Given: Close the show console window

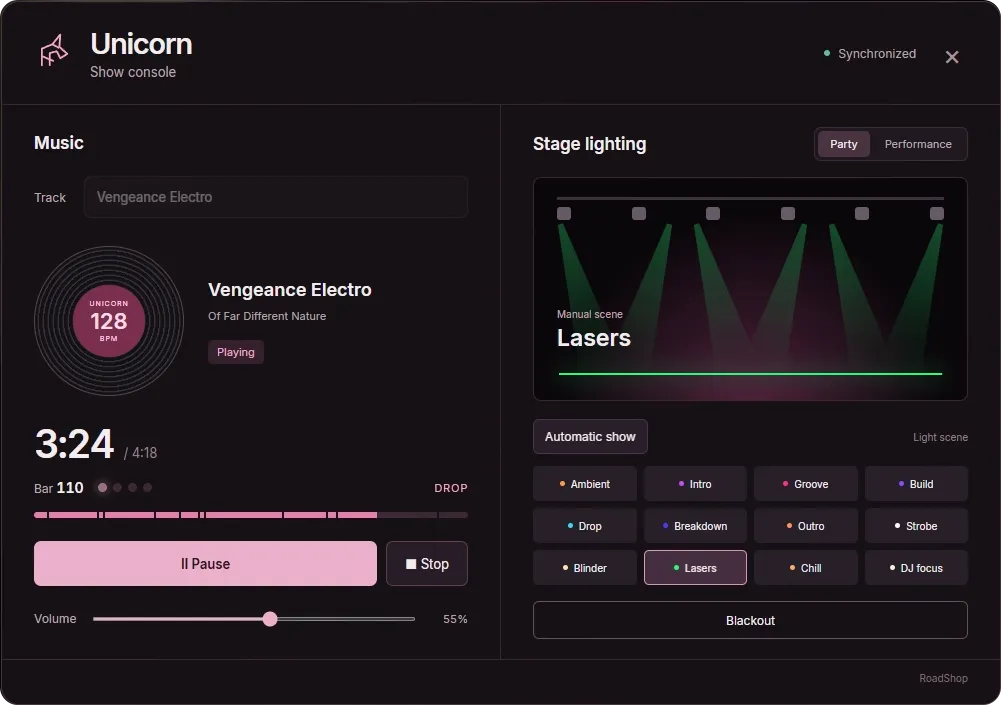Looking at the screenshot, I should (951, 57).
